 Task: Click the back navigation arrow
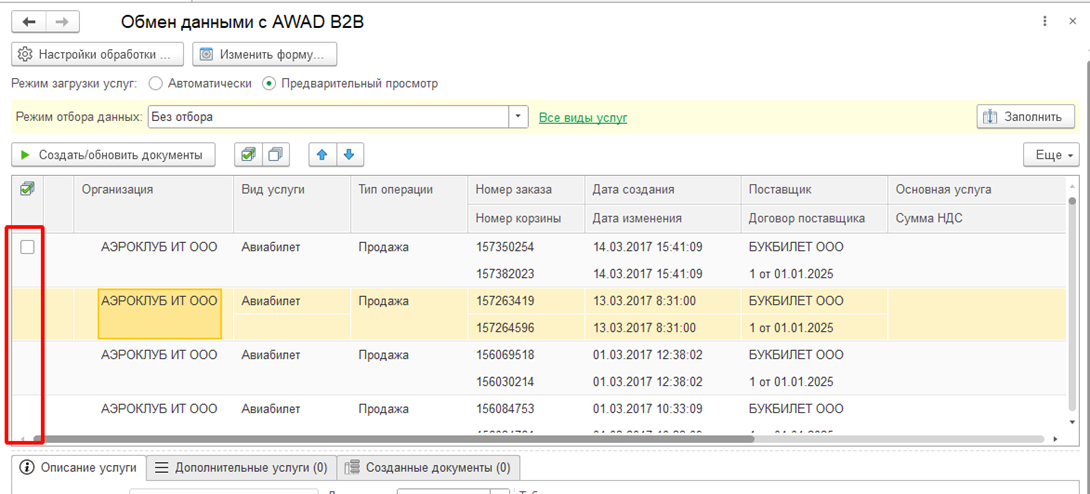[29, 22]
